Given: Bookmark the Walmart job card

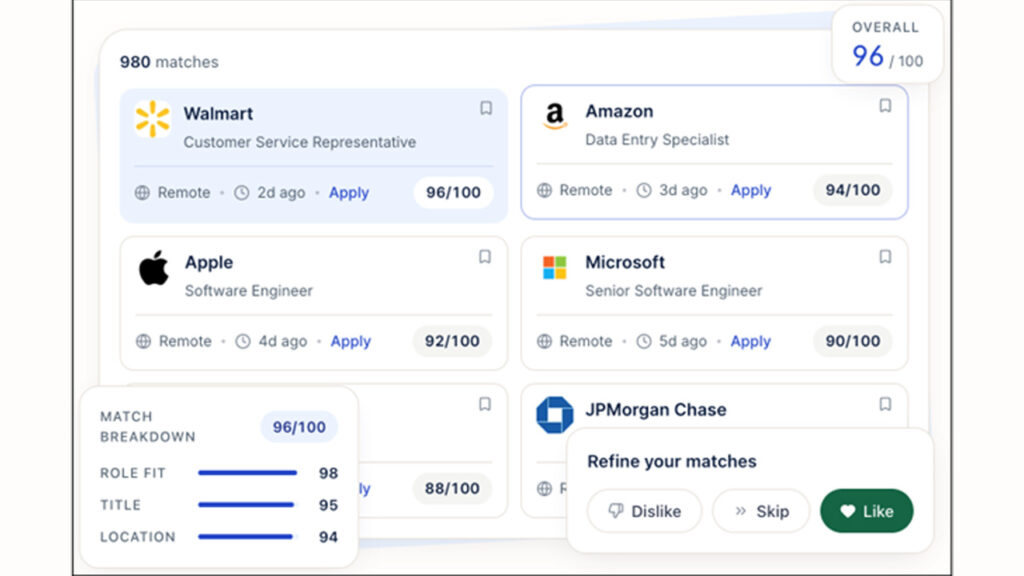Looking at the screenshot, I should [486, 108].
